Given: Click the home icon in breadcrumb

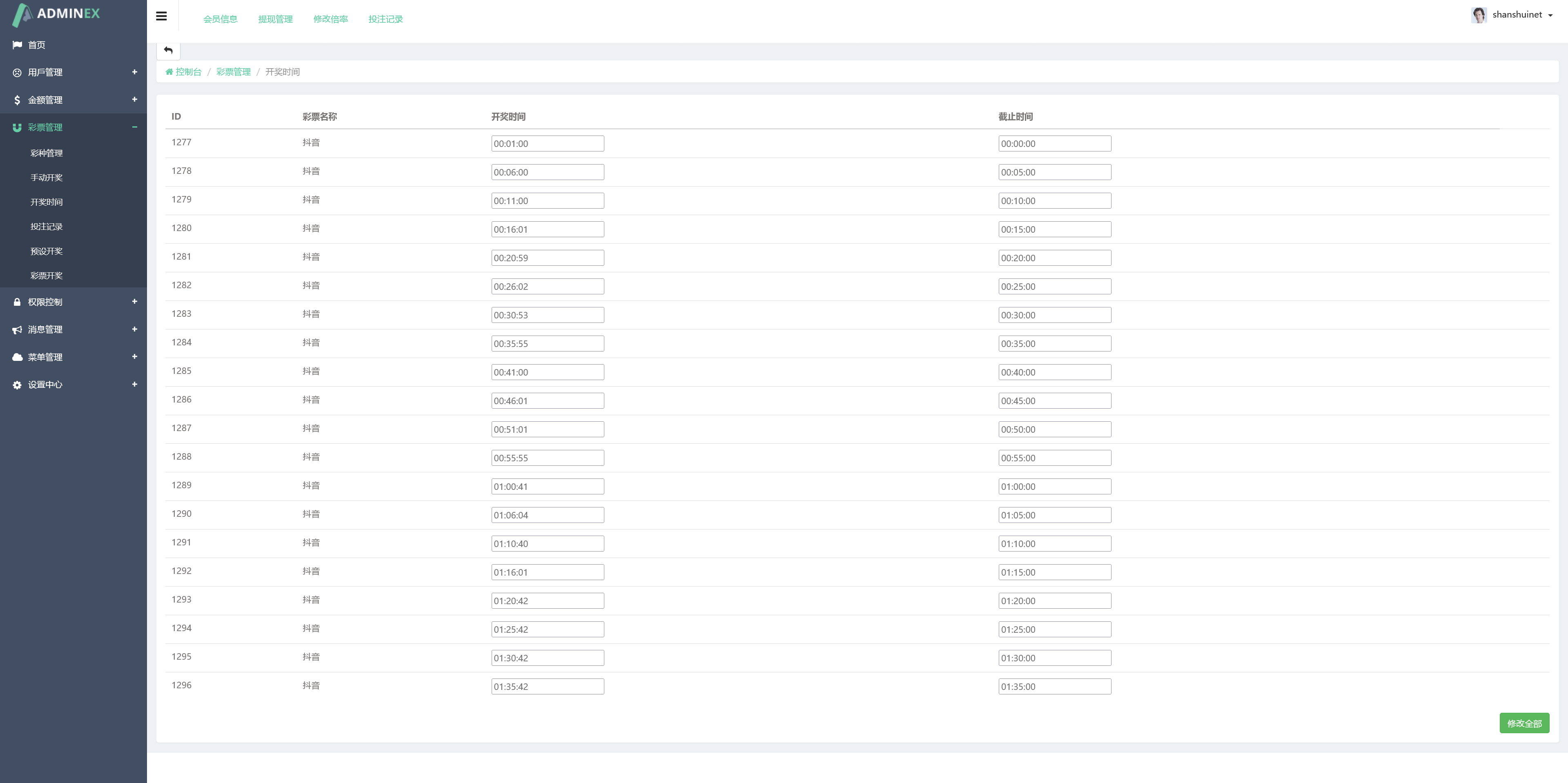Looking at the screenshot, I should [x=169, y=72].
